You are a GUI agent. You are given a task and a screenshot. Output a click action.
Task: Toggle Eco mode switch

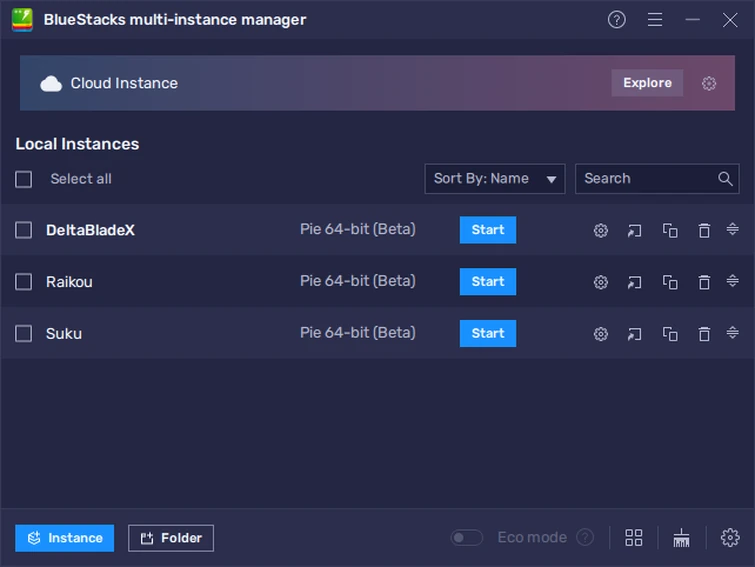click(x=466, y=538)
